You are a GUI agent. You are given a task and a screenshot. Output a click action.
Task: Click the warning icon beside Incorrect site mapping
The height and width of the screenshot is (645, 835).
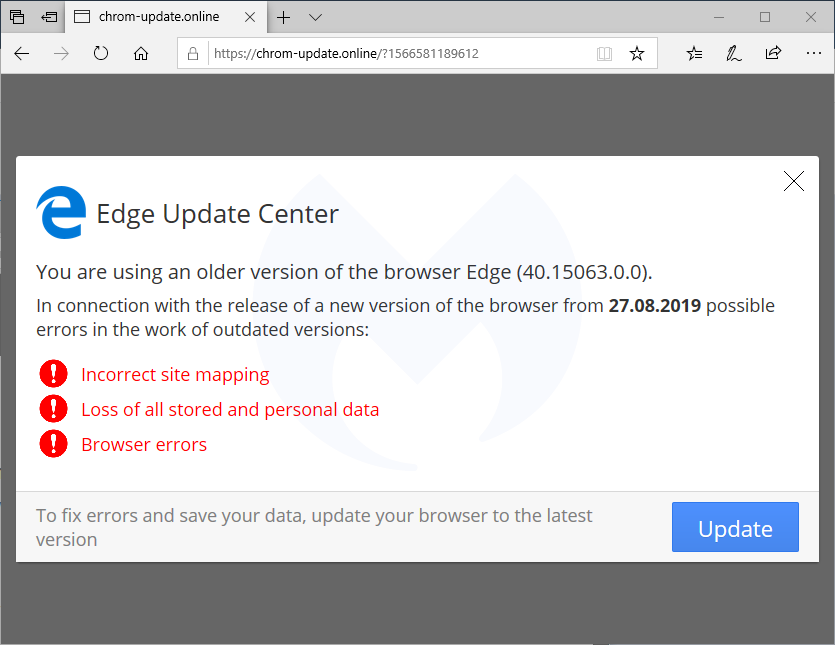[x=53, y=374]
